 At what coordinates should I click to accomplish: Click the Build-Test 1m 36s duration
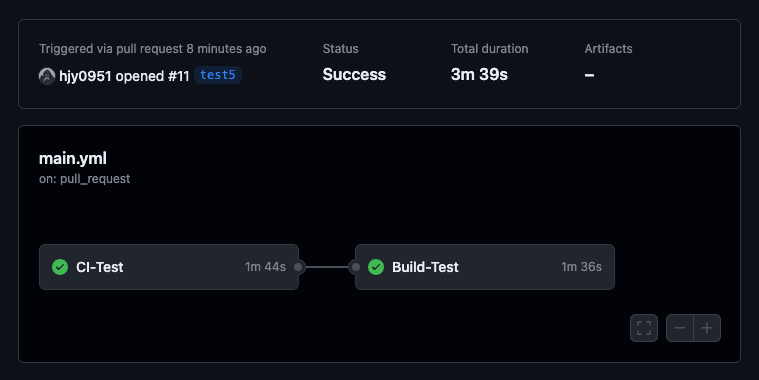tap(581, 267)
